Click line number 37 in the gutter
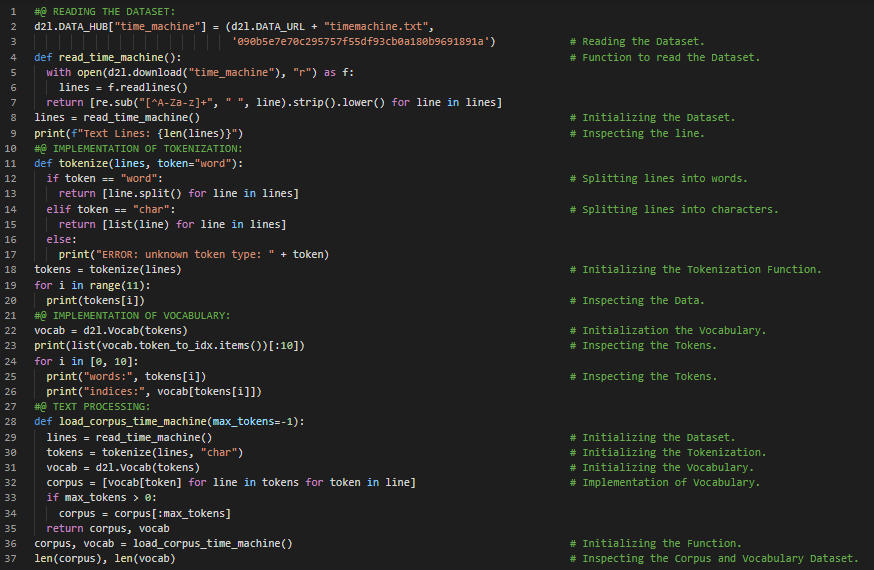 click(14, 558)
